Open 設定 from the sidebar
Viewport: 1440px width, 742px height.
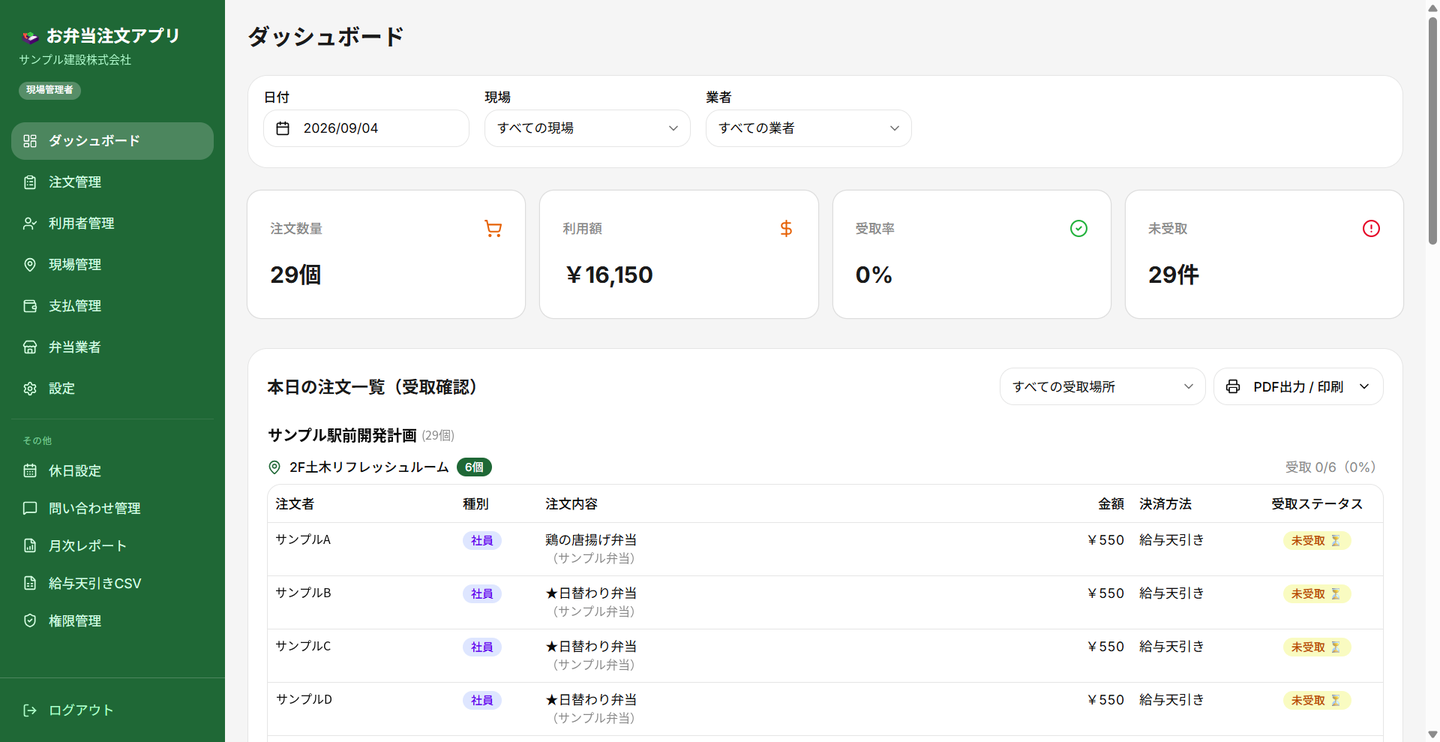112,388
